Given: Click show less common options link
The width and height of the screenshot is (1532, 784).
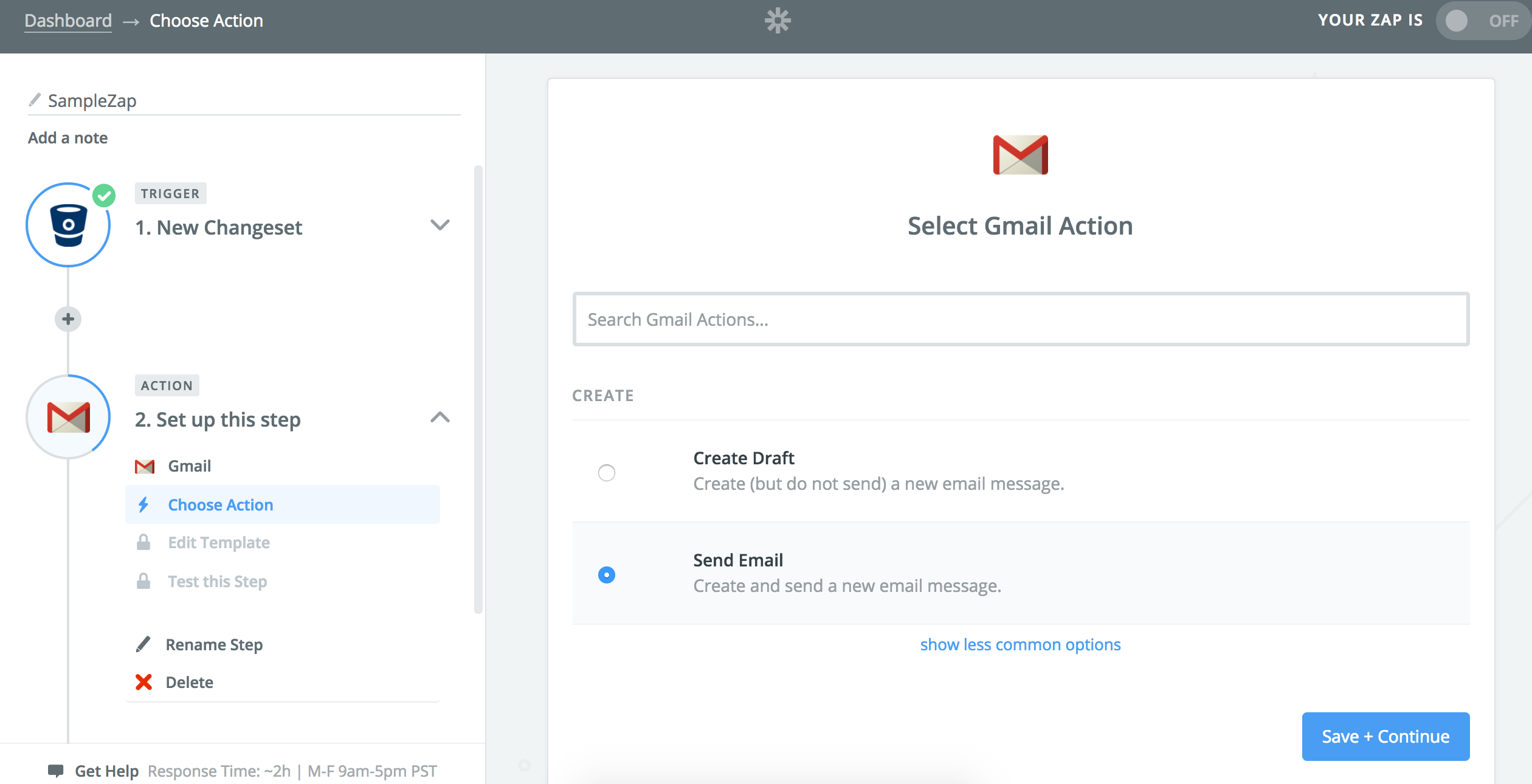Looking at the screenshot, I should [x=1020, y=644].
